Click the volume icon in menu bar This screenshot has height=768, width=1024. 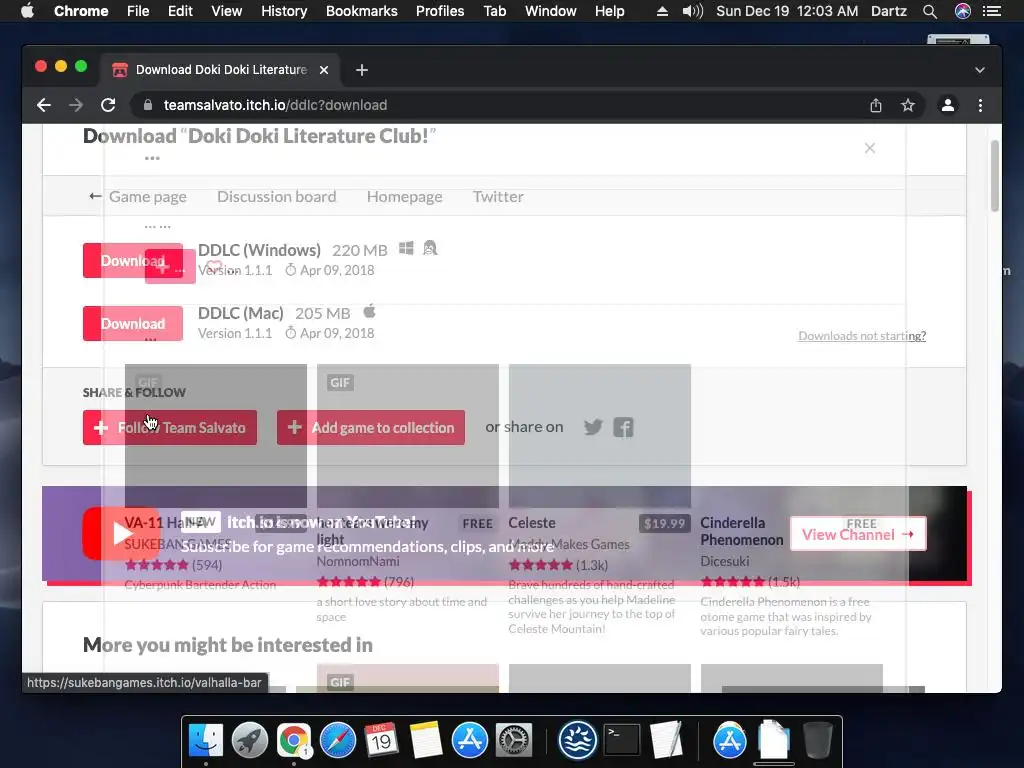click(692, 11)
